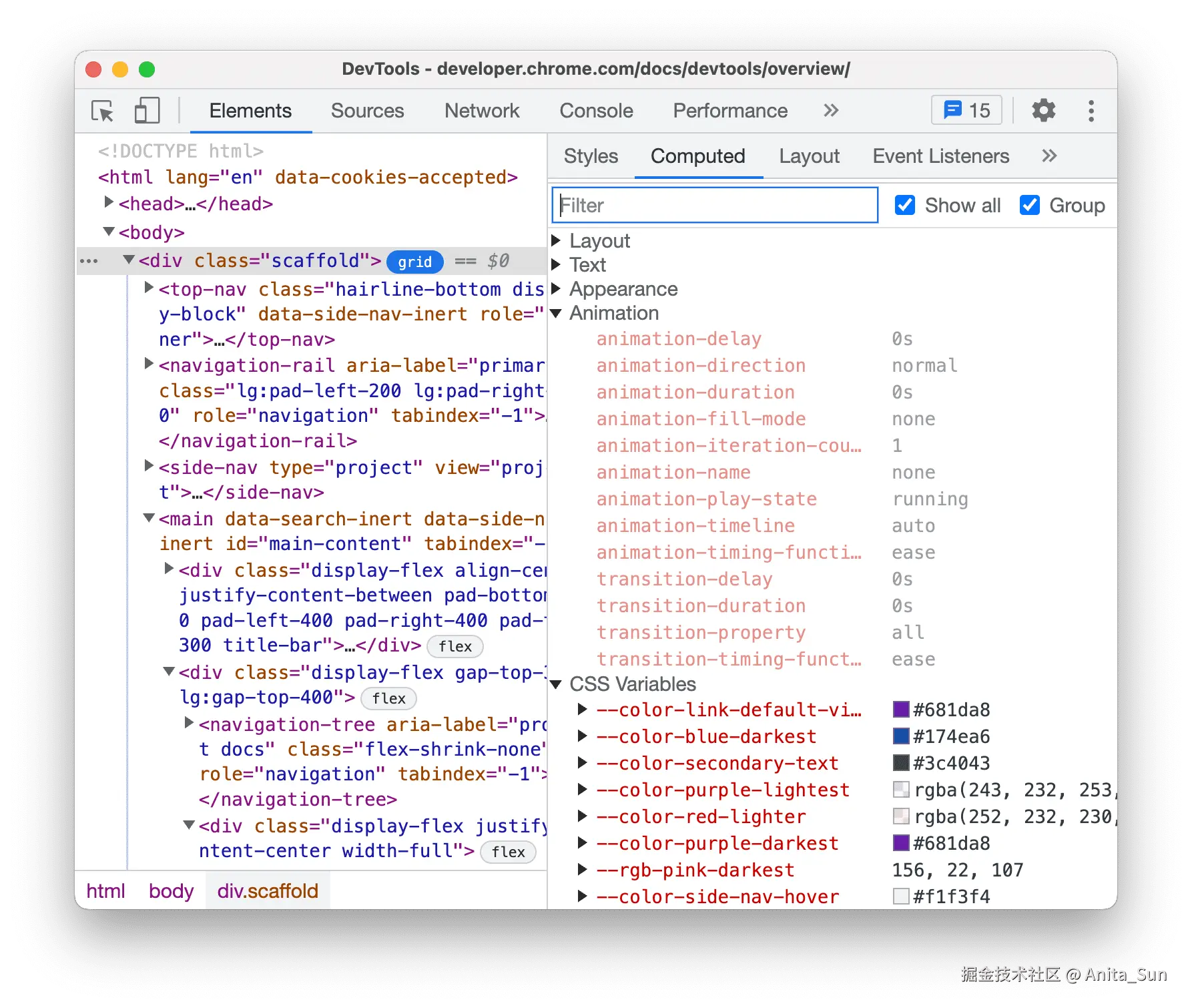Select the closing navigation-tree tag line
Viewport: 1192px width, 1008px height.
point(298,800)
